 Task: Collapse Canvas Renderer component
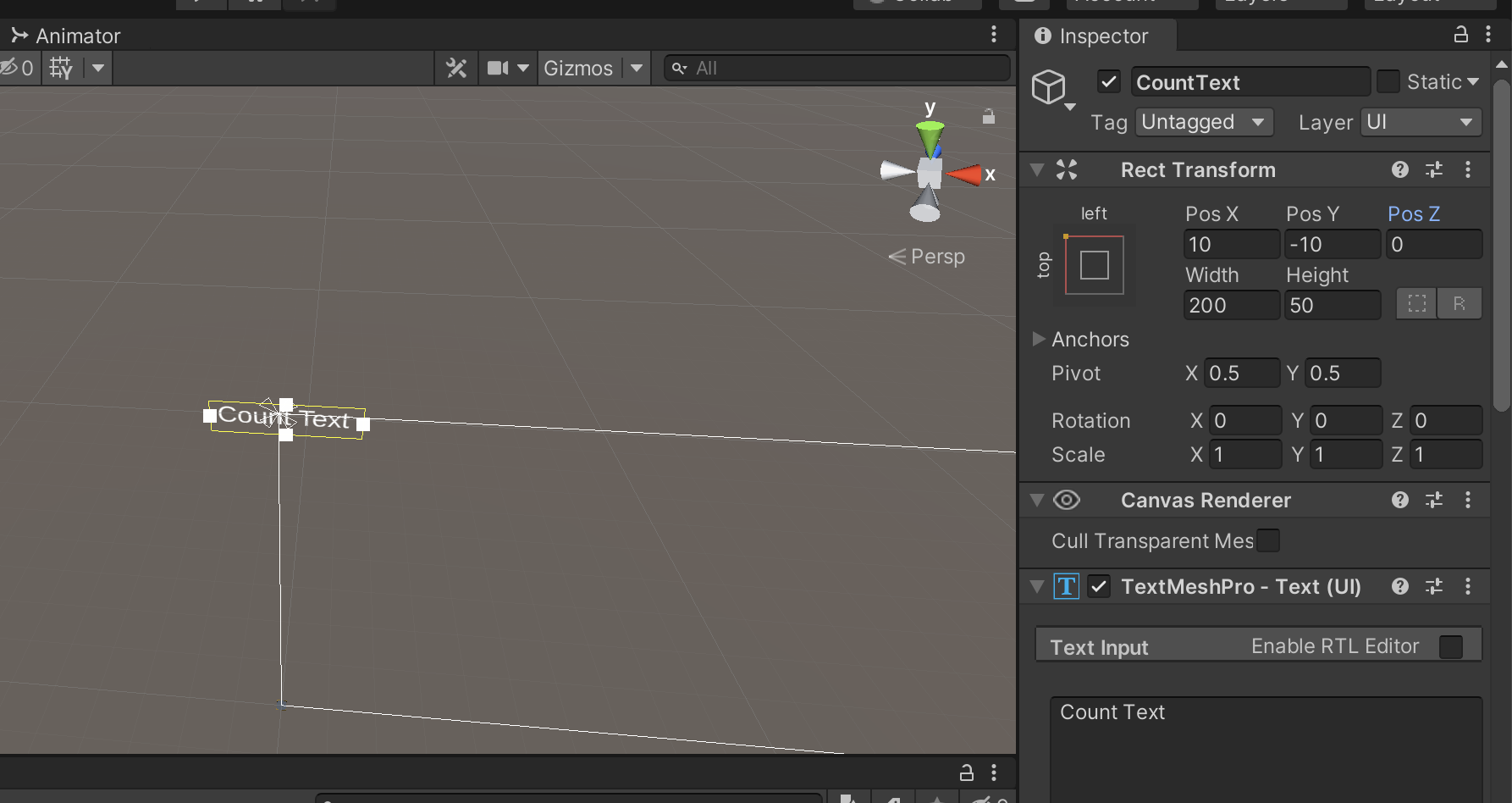[x=1037, y=500]
